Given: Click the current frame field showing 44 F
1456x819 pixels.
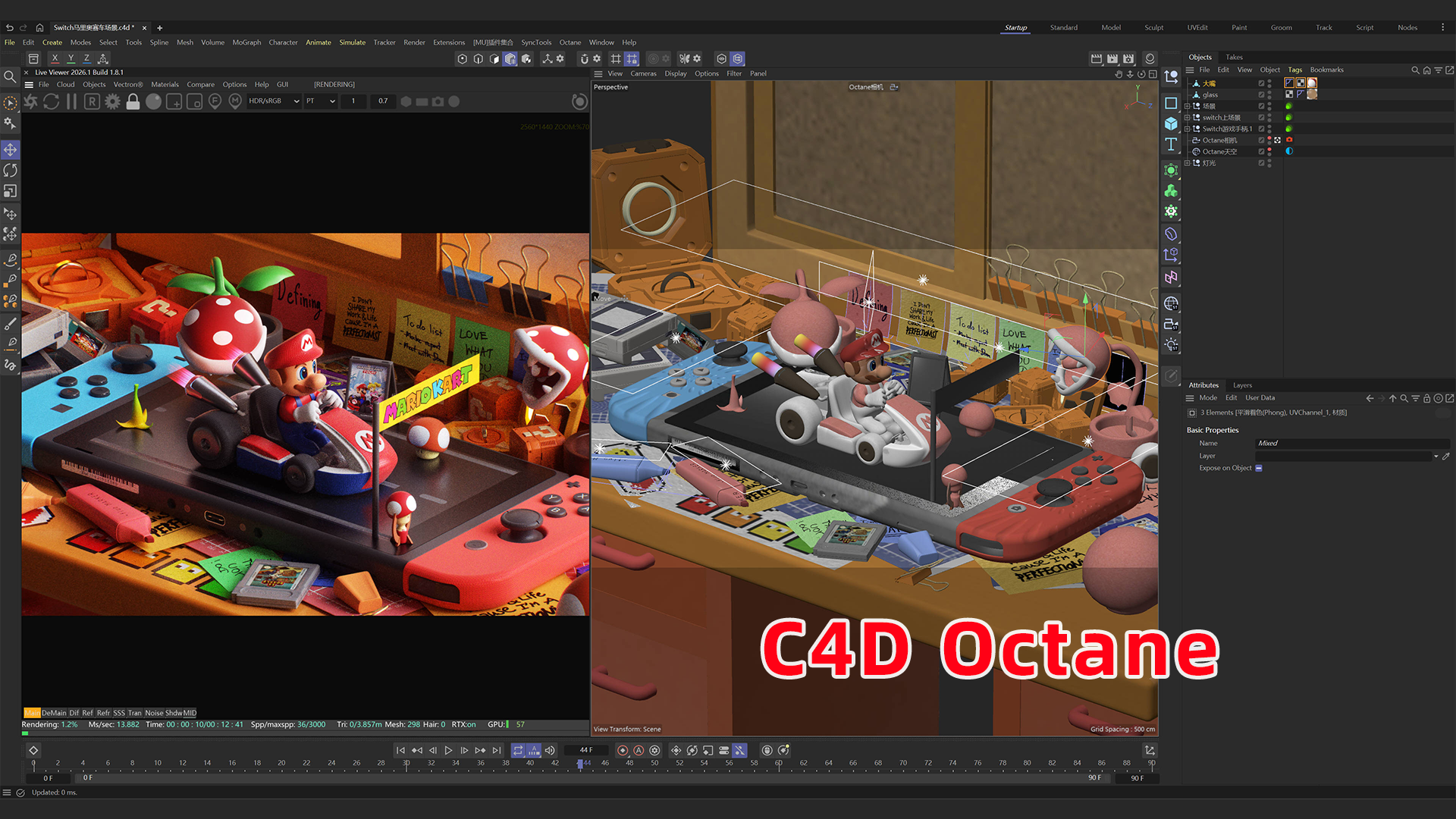Looking at the screenshot, I should [586, 750].
